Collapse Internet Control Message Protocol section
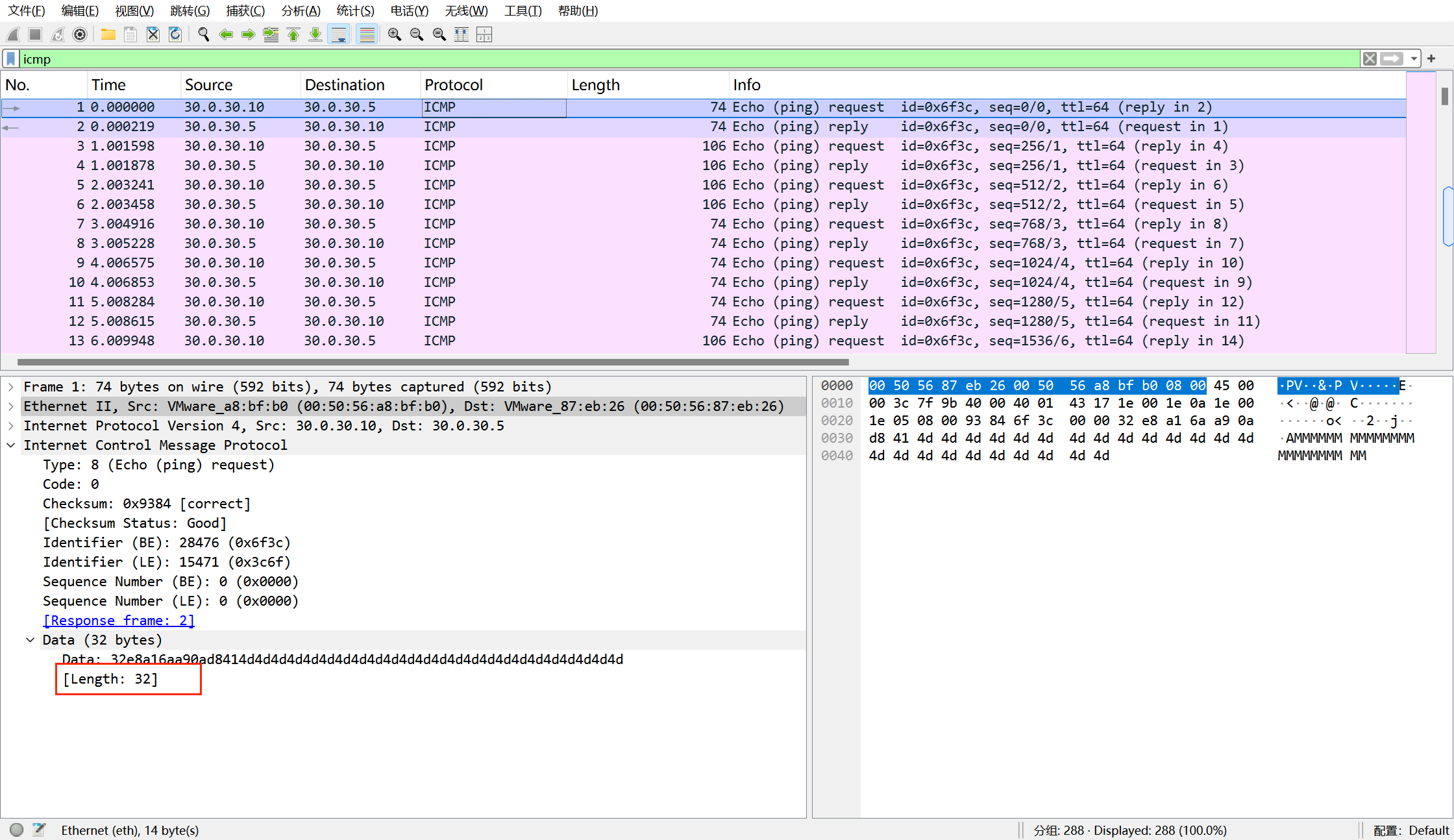Screen dimensions: 1454x840 pyautogui.click(x=11, y=445)
